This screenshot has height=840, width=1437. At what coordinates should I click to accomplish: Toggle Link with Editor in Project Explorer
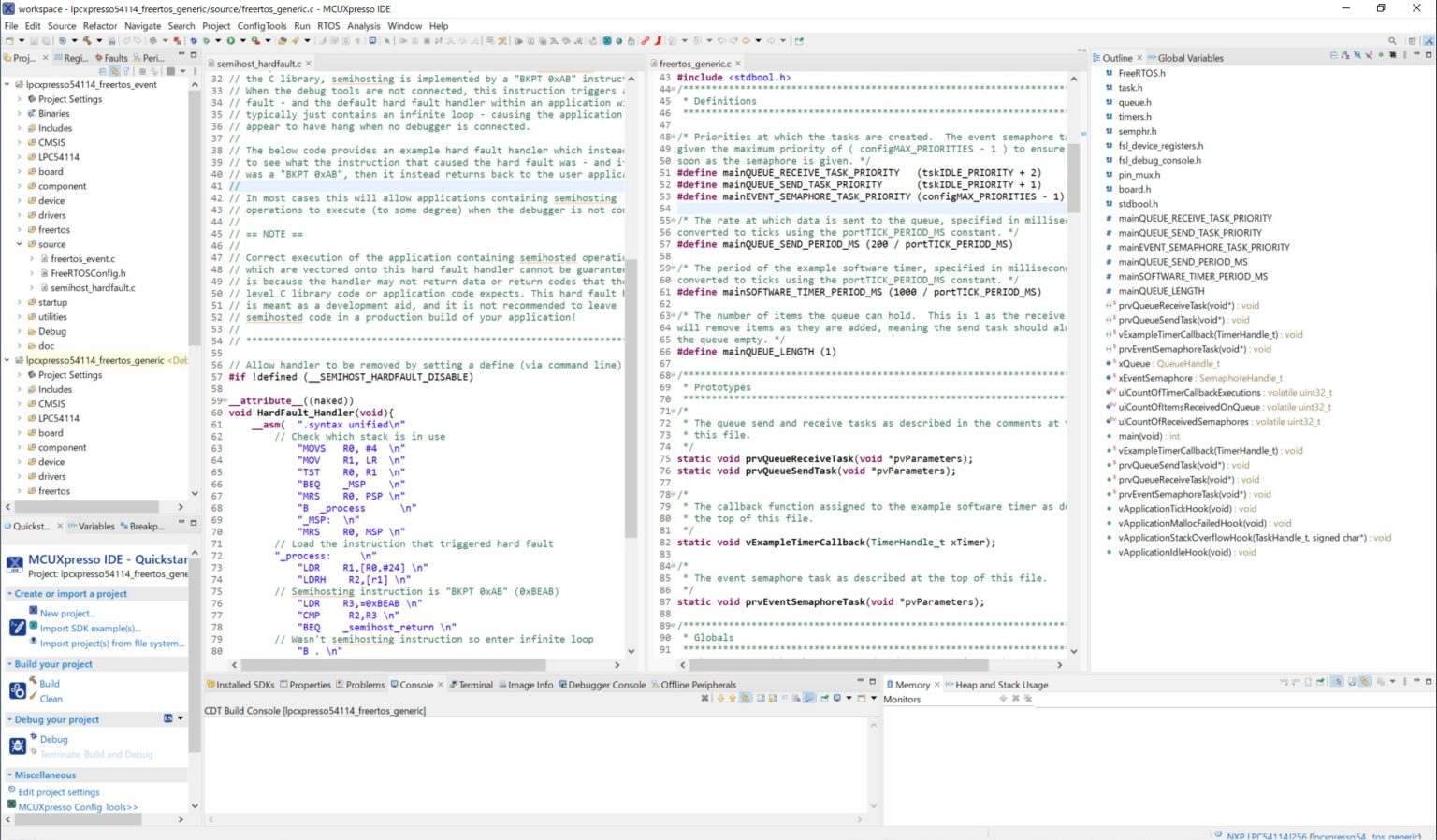pos(114,71)
